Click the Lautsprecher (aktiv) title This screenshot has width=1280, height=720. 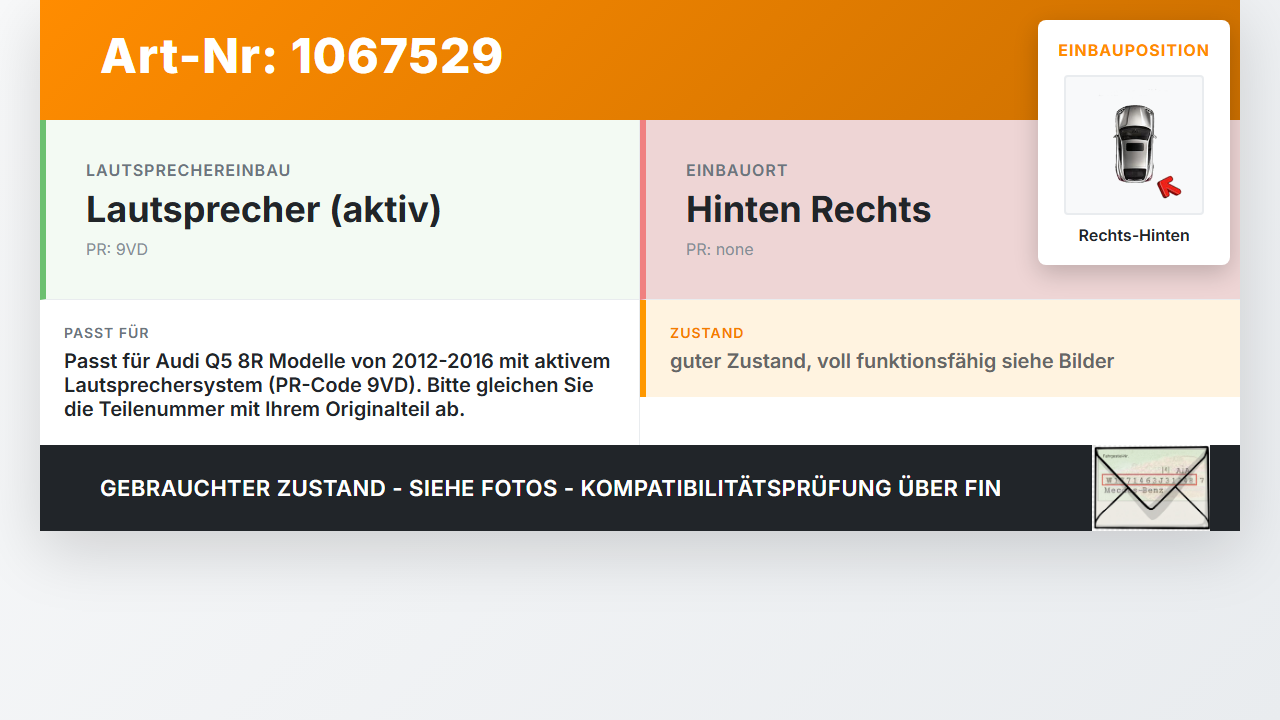[x=263, y=210]
